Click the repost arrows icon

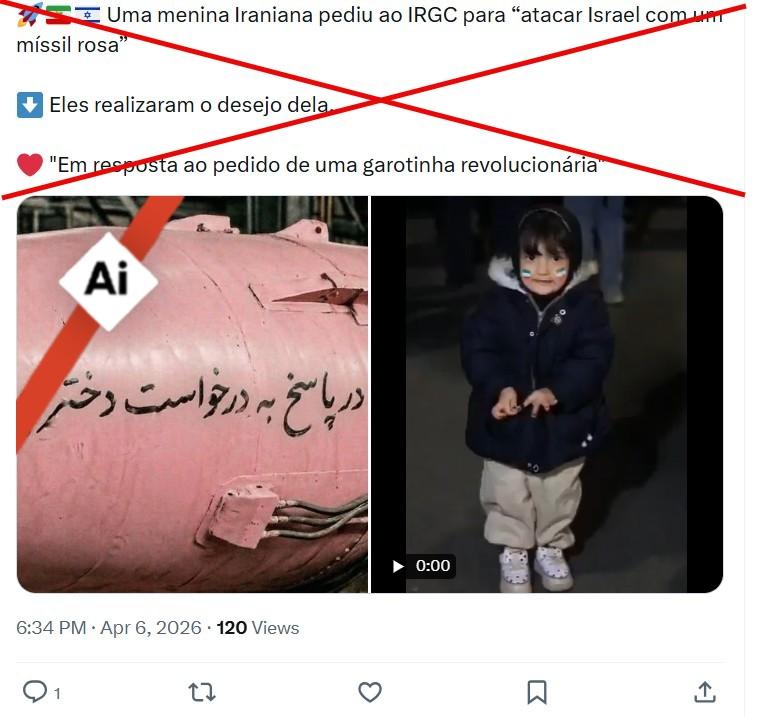202,692
